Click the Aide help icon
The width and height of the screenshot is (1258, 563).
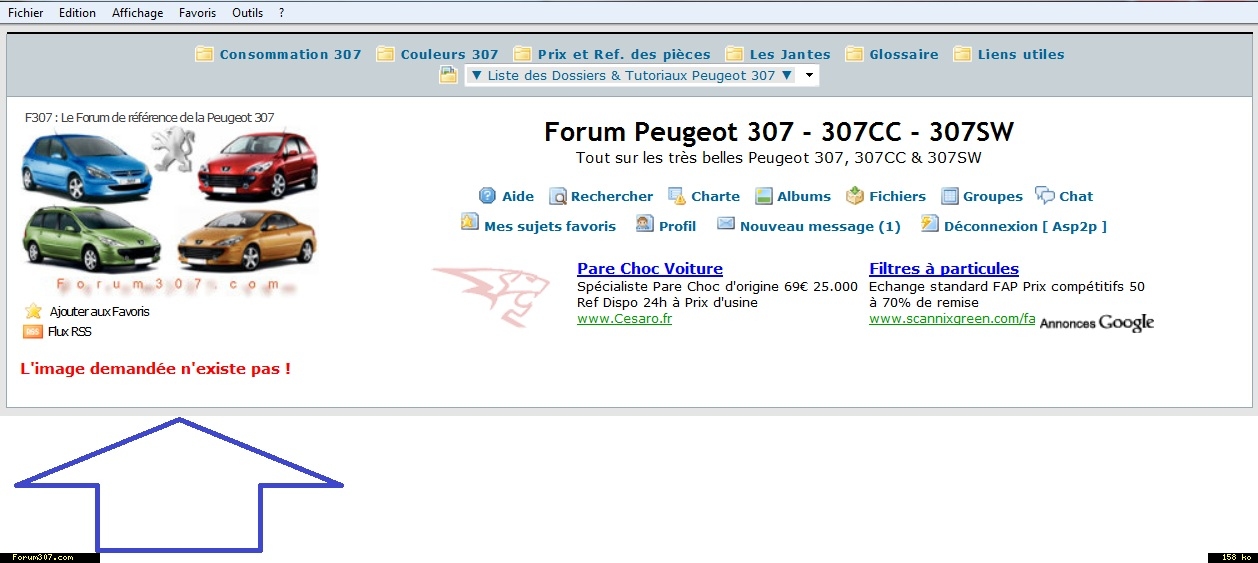point(487,196)
